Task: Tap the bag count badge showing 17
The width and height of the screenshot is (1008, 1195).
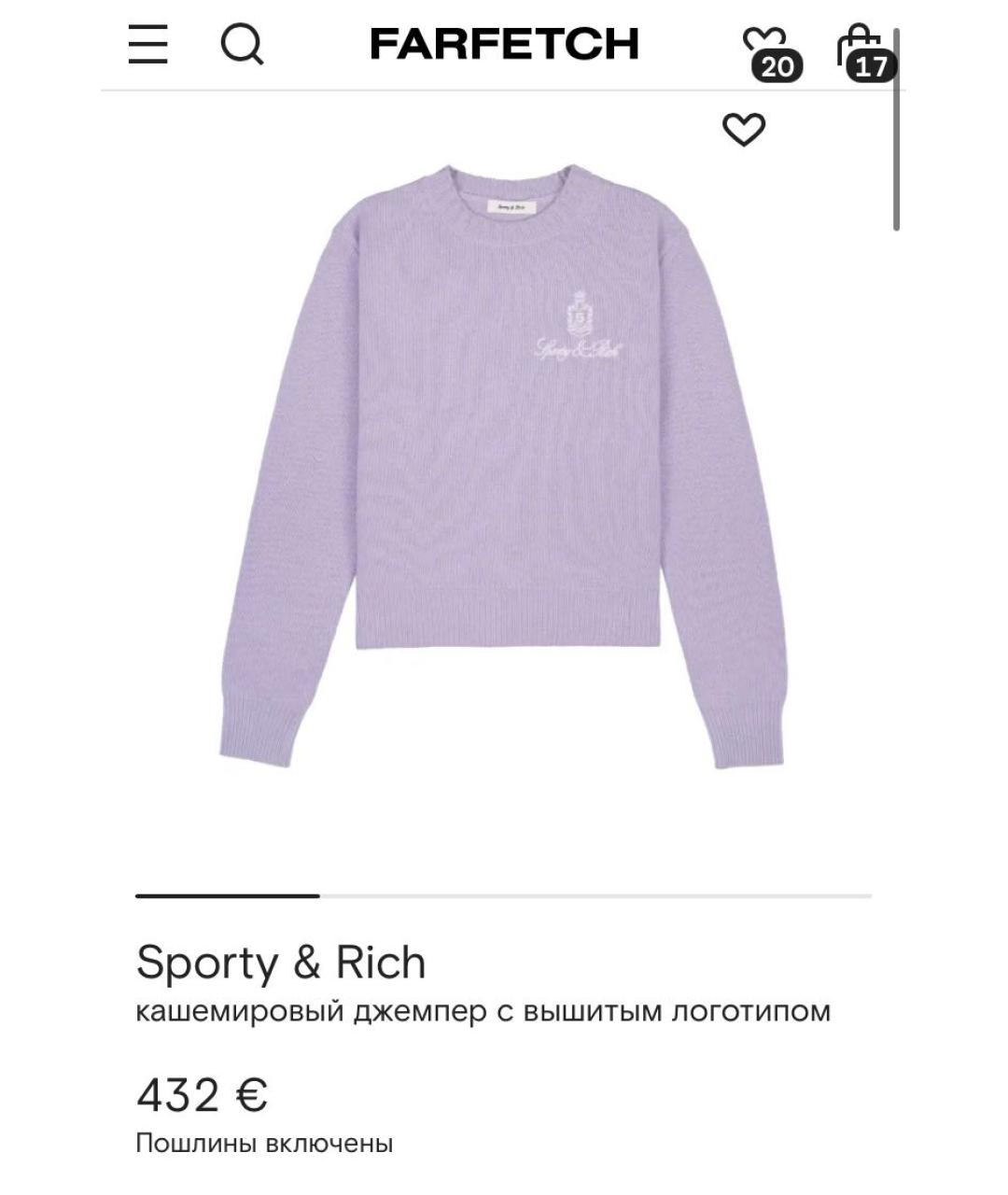Action: (872, 66)
